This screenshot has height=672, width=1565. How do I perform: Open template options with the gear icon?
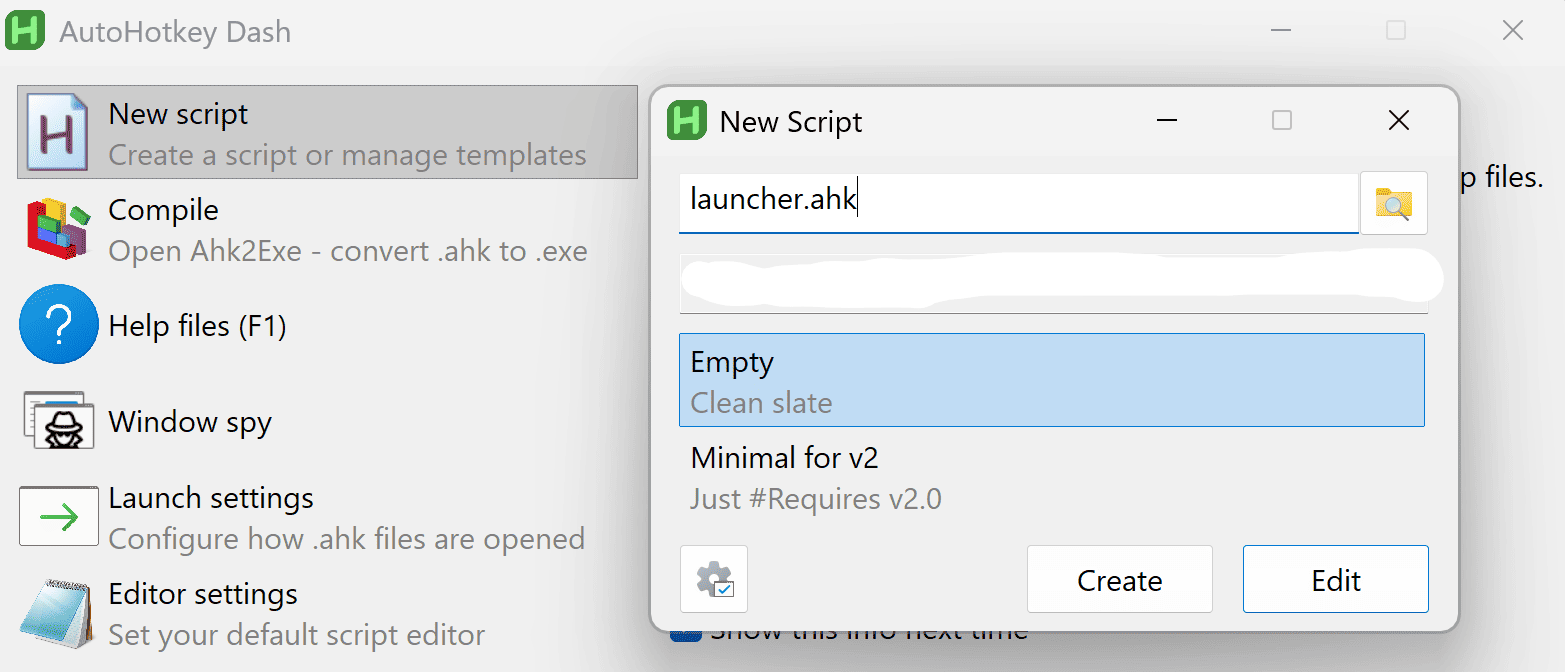click(x=714, y=579)
